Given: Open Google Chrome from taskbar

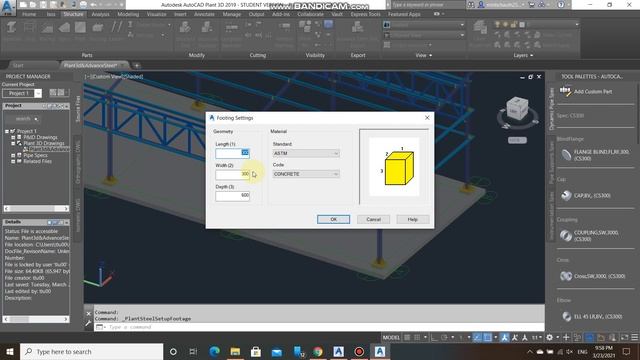Looking at the screenshot, I should [318, 351].
